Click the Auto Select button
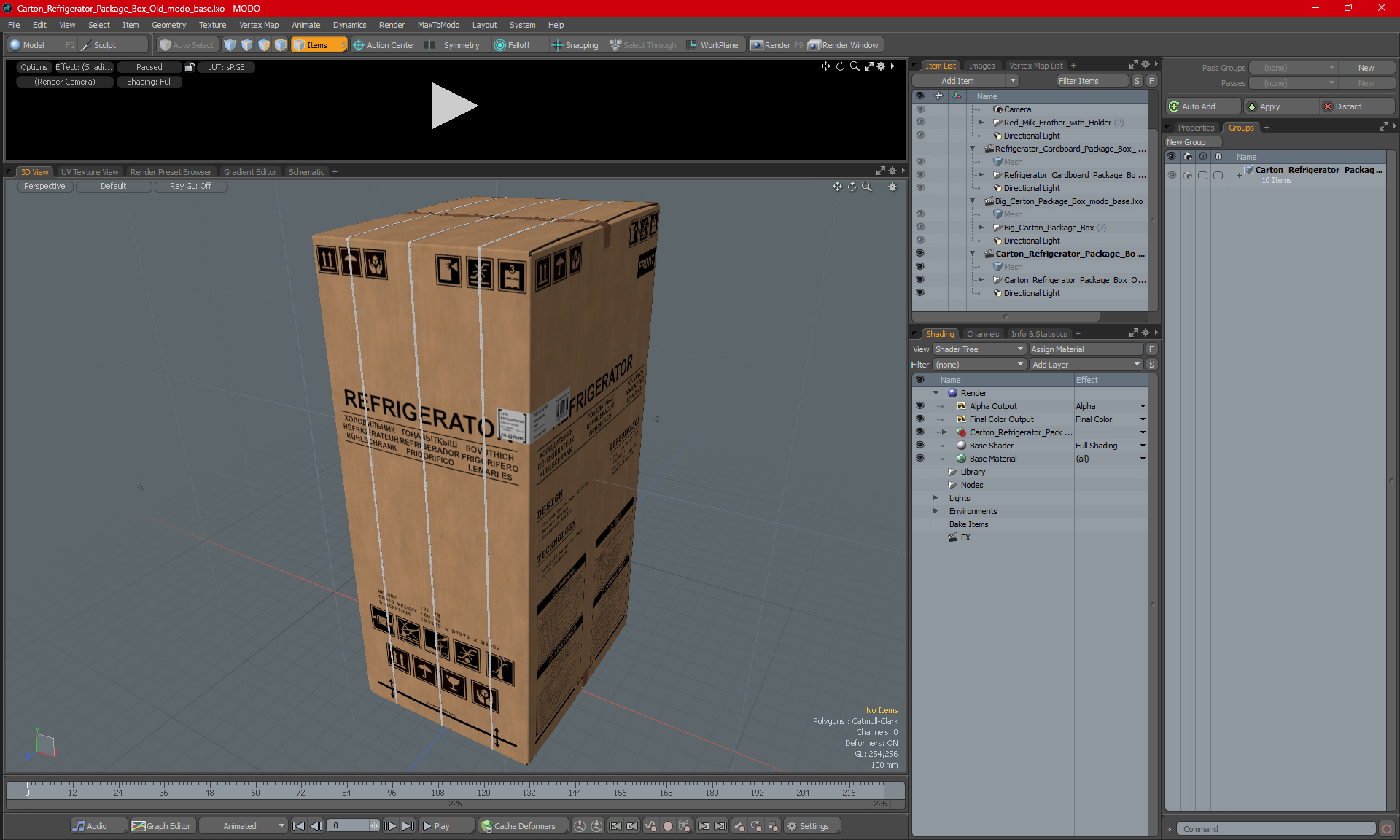Screen dimensions: 1400x840 [187, 45]
